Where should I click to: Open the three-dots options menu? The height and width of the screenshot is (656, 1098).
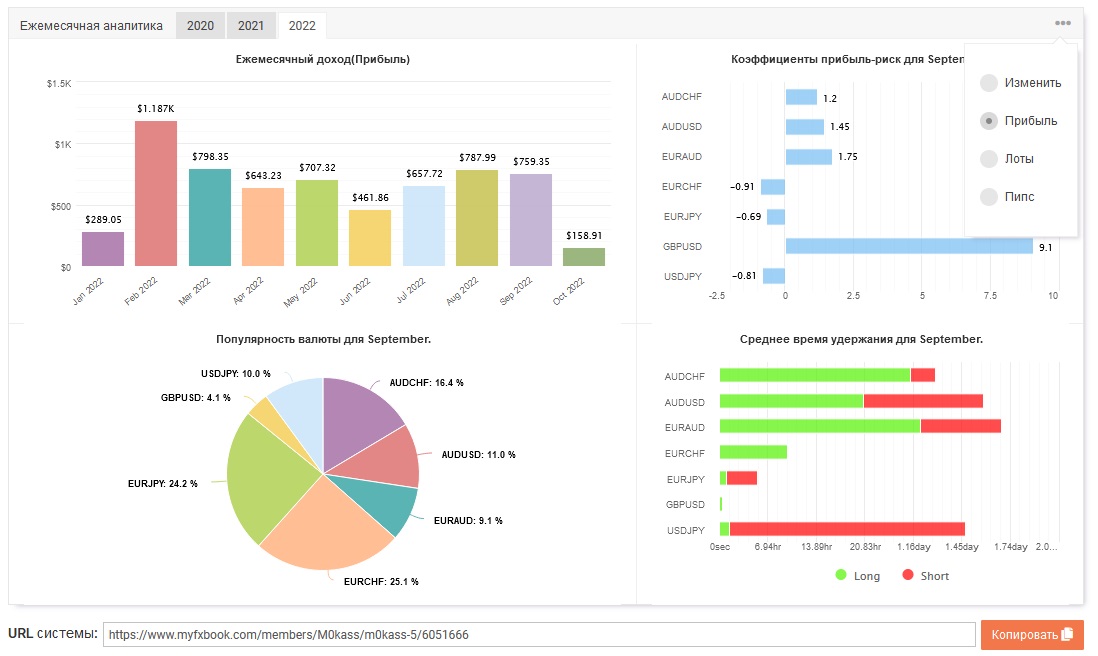(1062, 23)
